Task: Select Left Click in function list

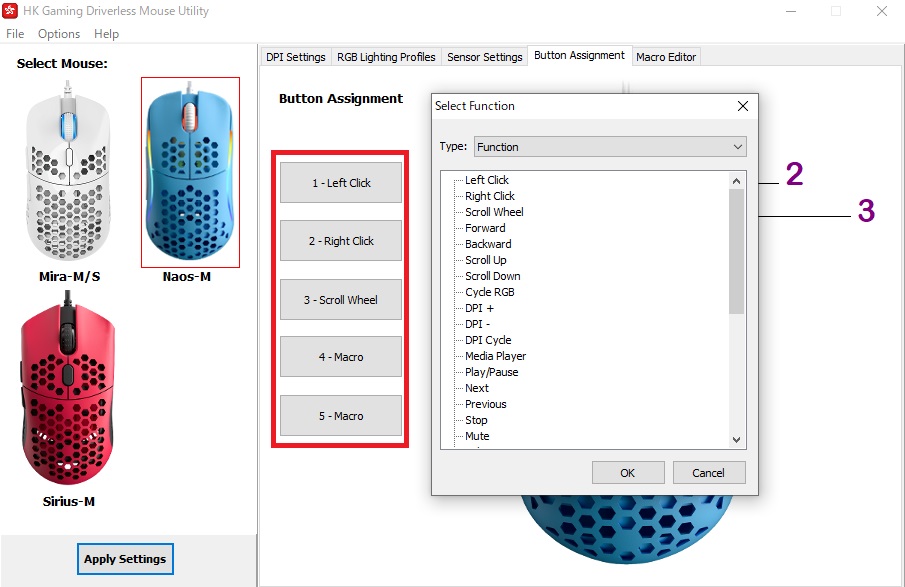Action: pos(487,180)
